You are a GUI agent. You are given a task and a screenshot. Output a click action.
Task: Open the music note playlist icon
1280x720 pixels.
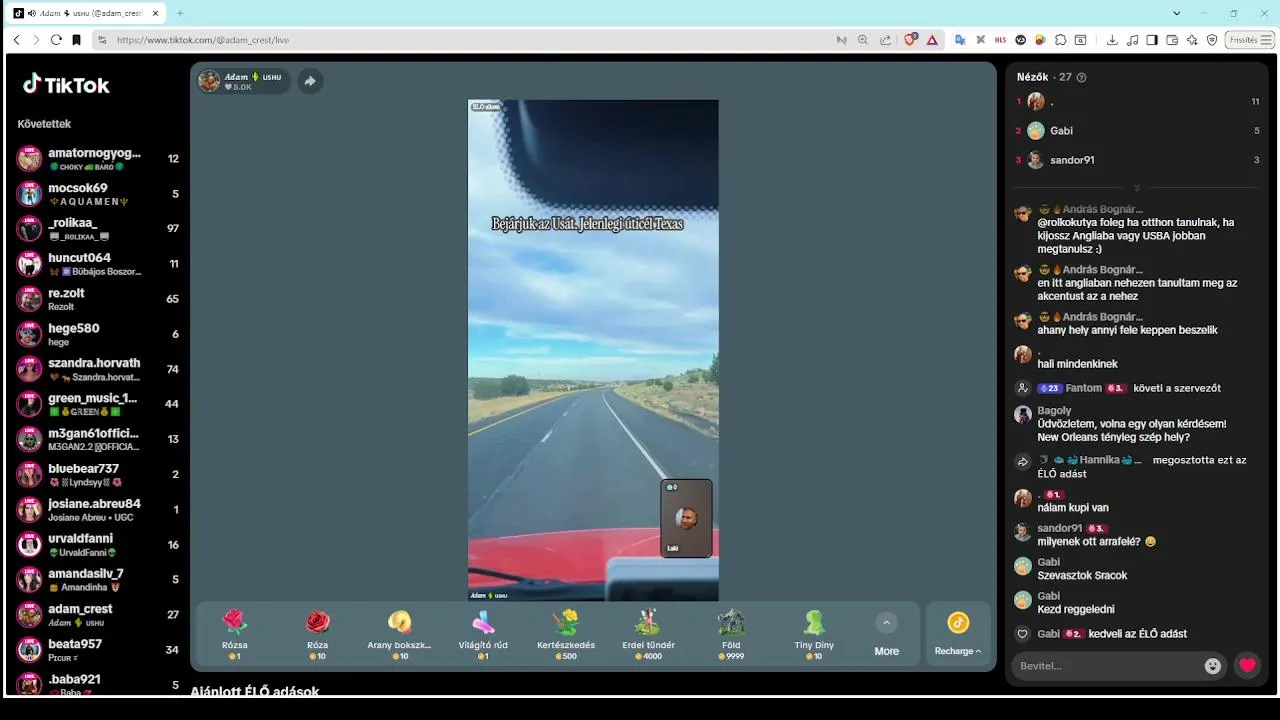click(x=1132, y=40)
